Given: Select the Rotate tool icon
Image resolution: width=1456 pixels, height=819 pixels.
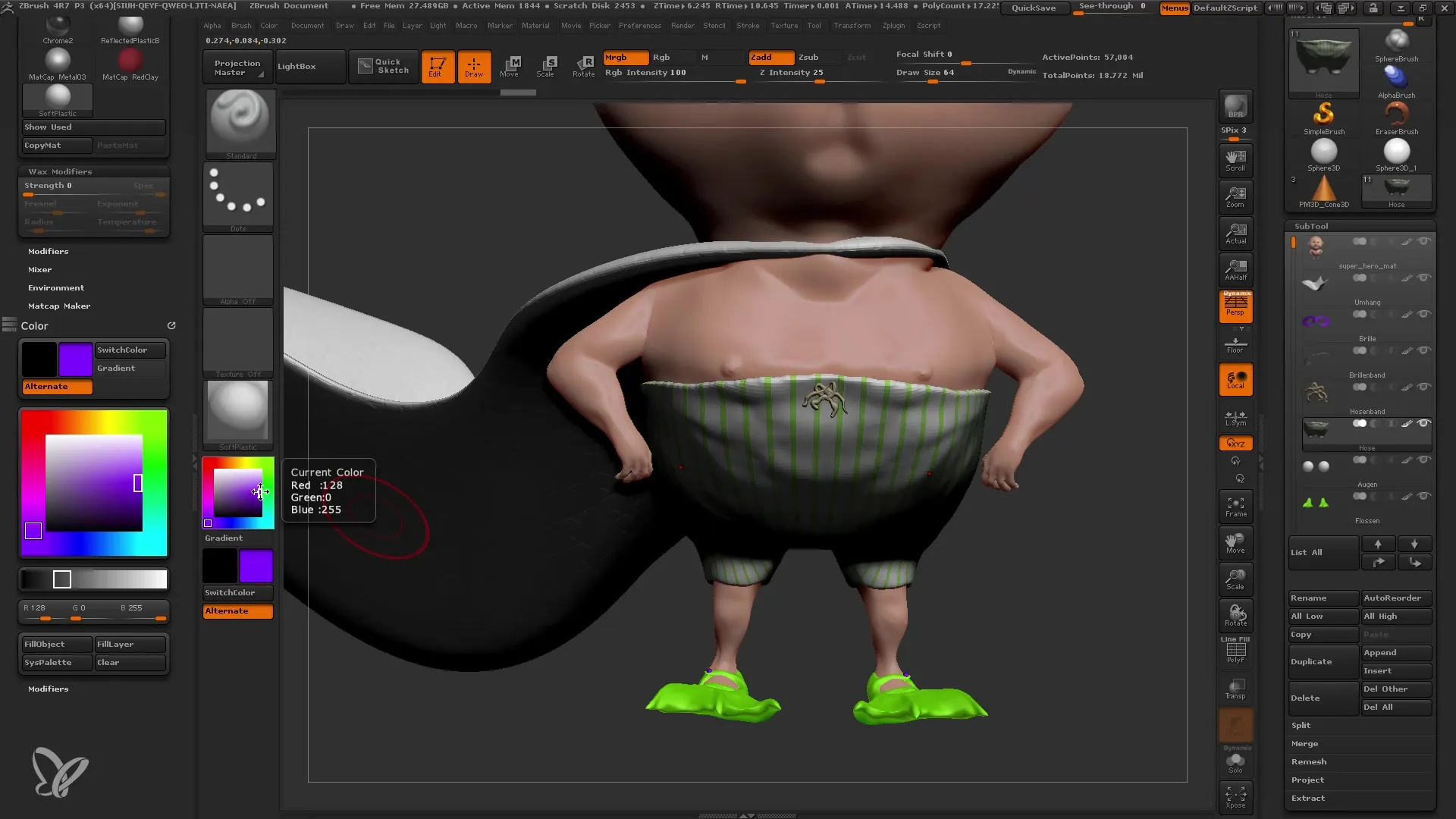Looking at the screenshot, I should (583, 65).
